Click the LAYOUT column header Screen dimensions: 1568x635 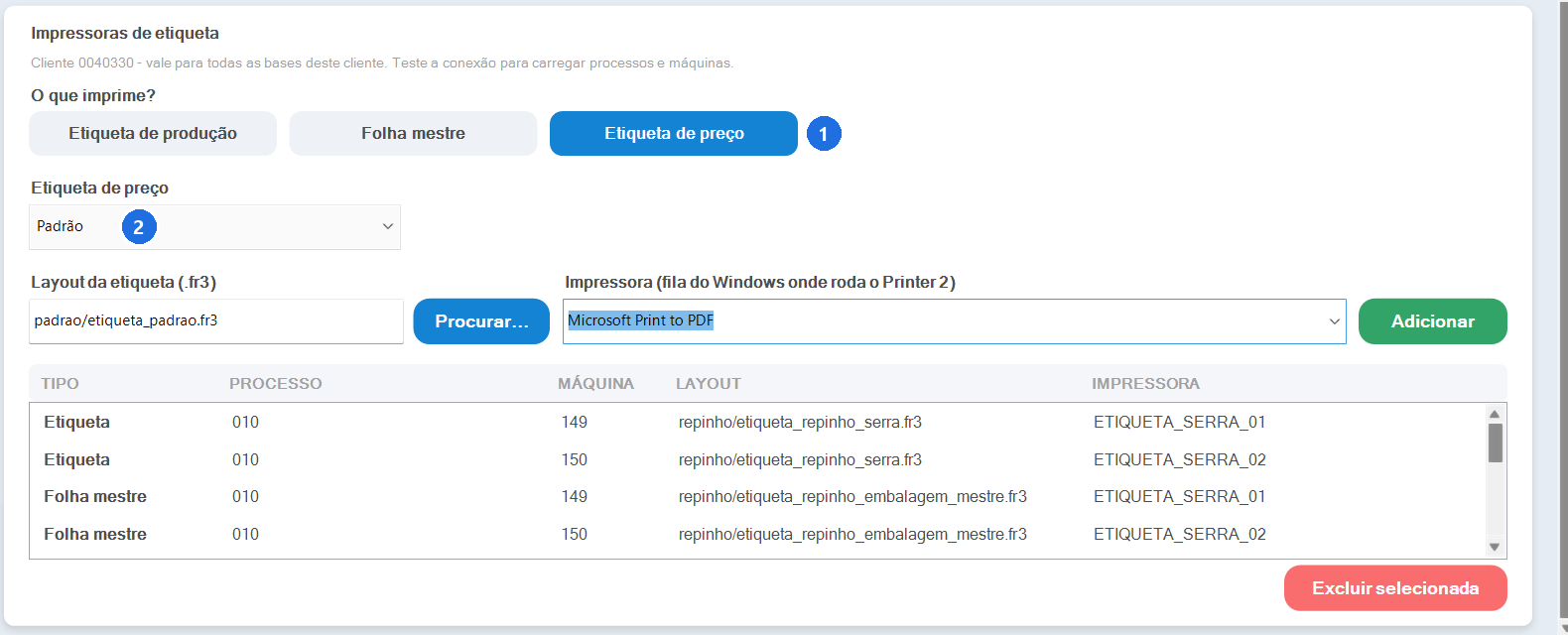tap(708, 384)
